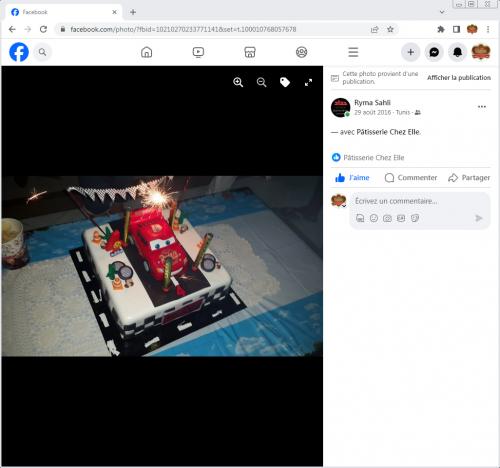Toggle browser side panel
The image size is (500, 468).
pyautogui.click(x=456, y=29)
